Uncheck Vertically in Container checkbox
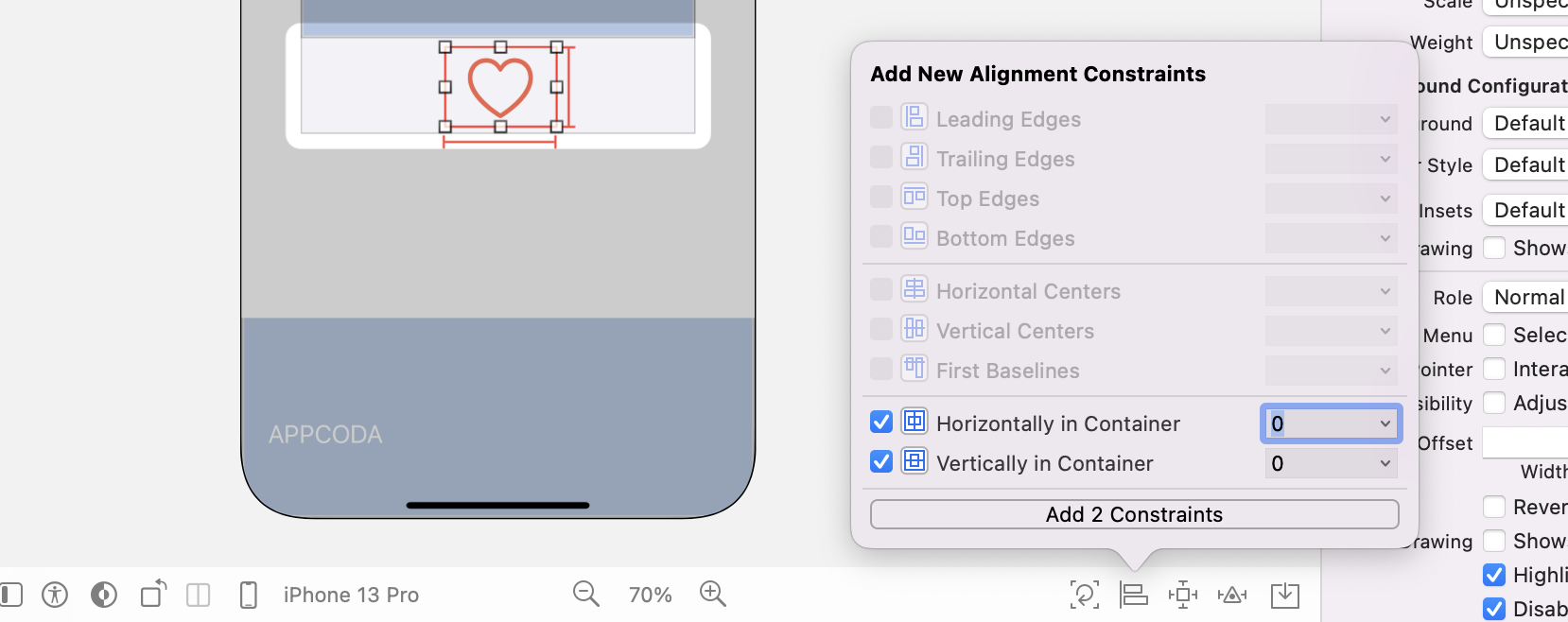The image size is (1568, 622). click(881, 461)
